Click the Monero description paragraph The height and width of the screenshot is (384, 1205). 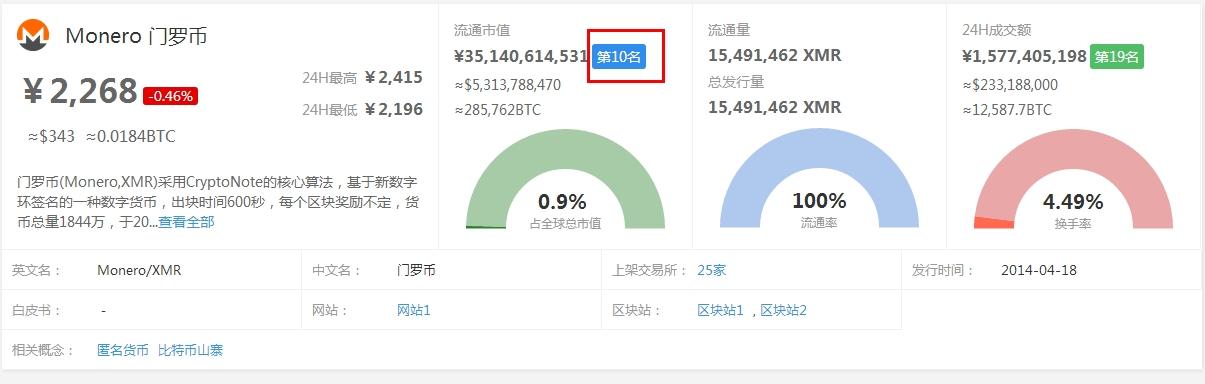tap(217, 202)
